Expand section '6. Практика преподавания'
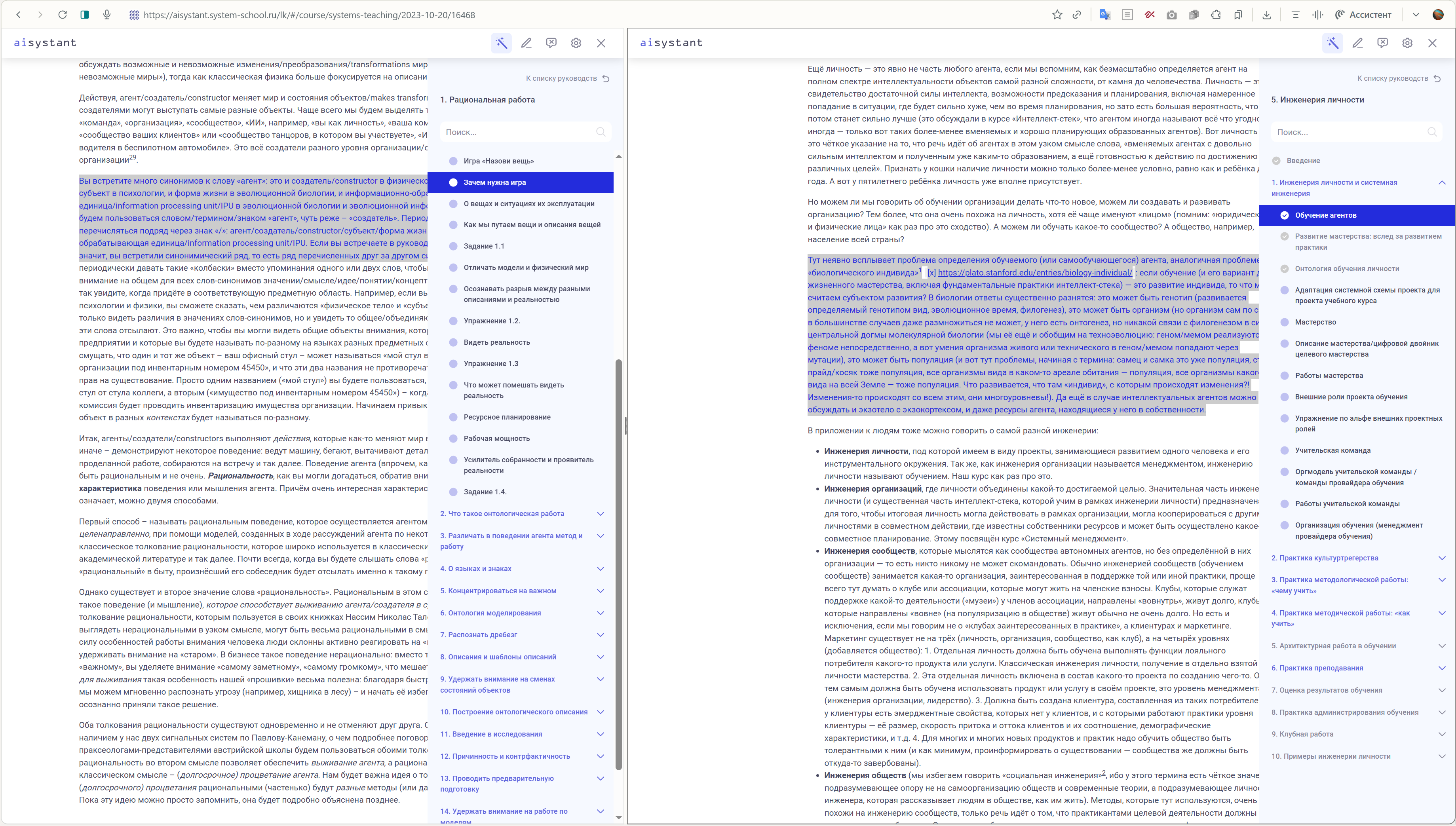Image resolution: width=1456 pixels, height=826 pixels. coord(1442,668)
